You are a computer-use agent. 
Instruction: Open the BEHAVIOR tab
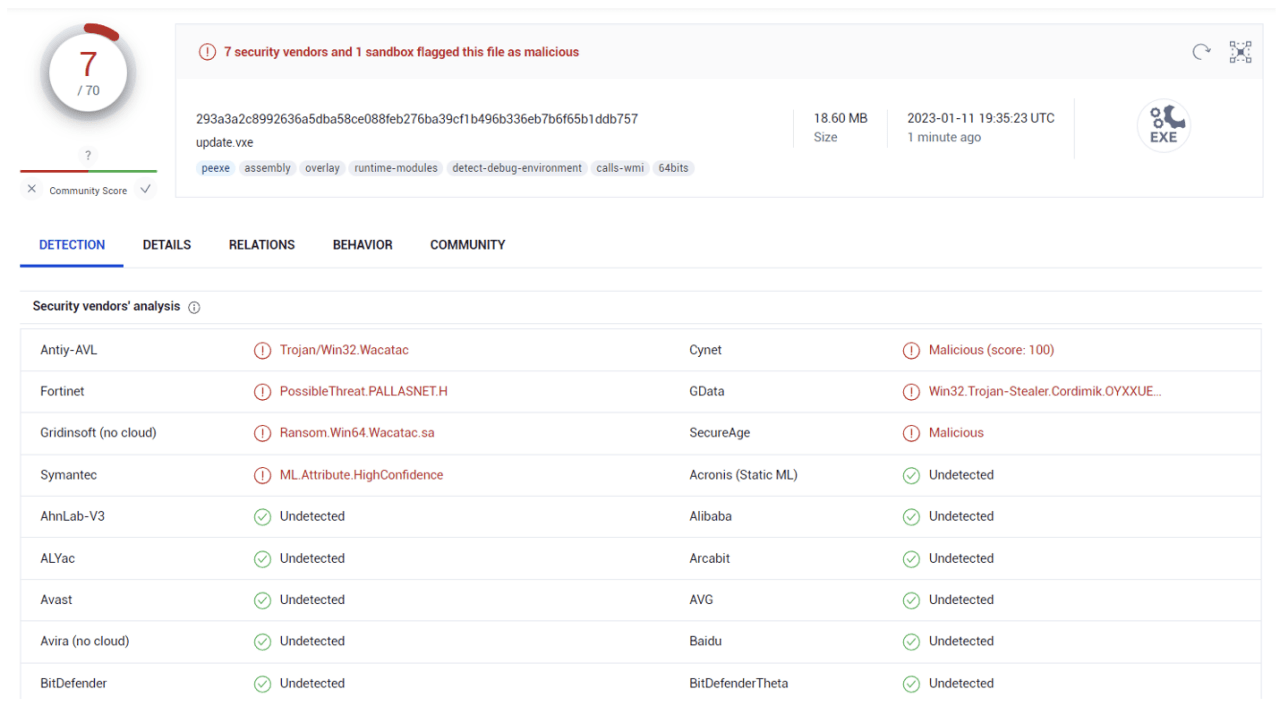pyautogui.click(x=363, y=245)
